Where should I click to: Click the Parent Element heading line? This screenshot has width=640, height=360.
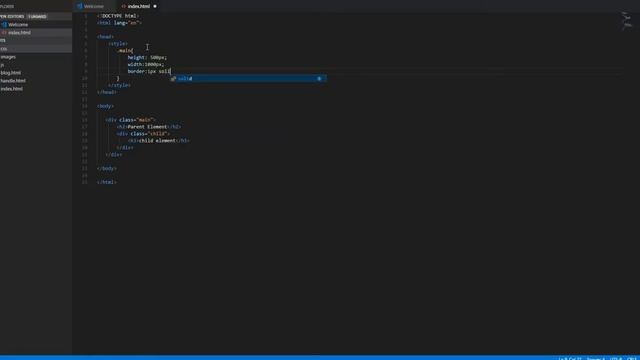coord(149,127)
